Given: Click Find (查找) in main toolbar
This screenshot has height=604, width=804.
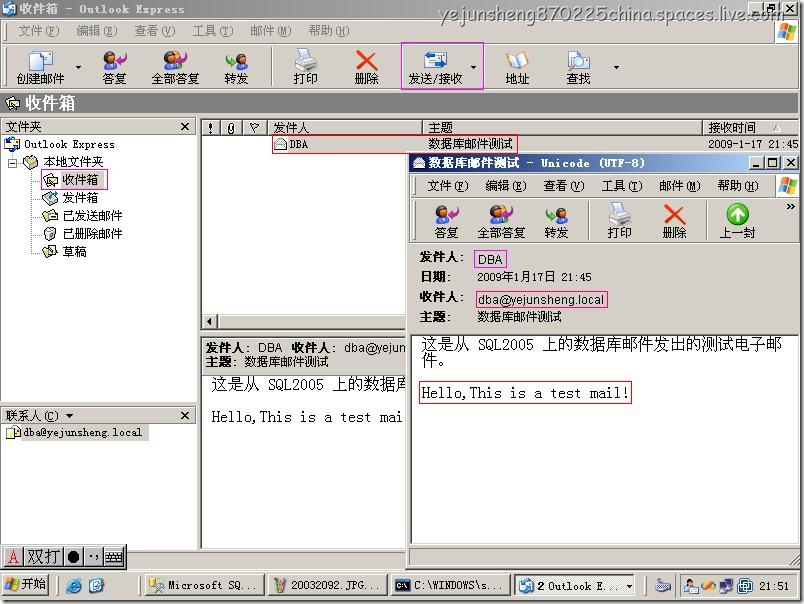Looking at the screenshot, I should point(578,67).
